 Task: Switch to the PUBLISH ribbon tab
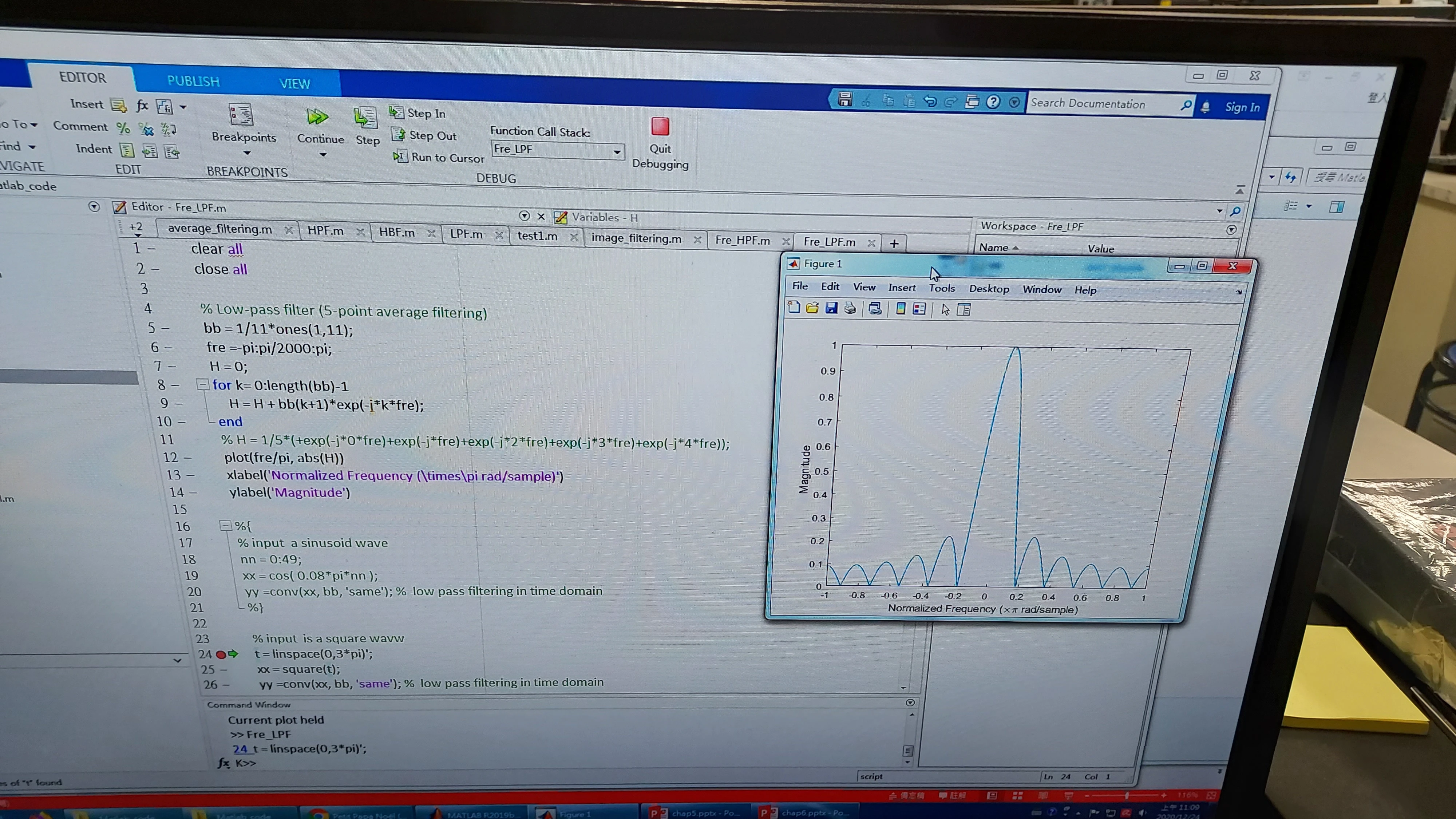193,82
